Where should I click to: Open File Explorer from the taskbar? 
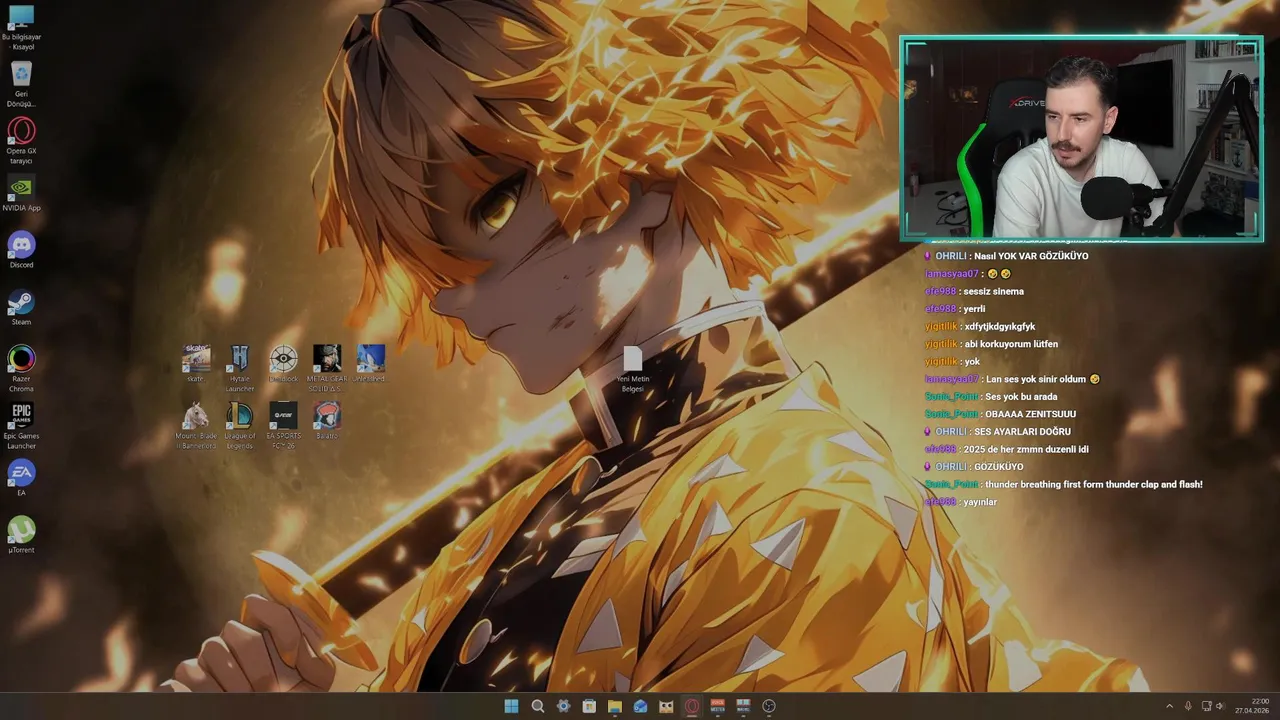615,706
